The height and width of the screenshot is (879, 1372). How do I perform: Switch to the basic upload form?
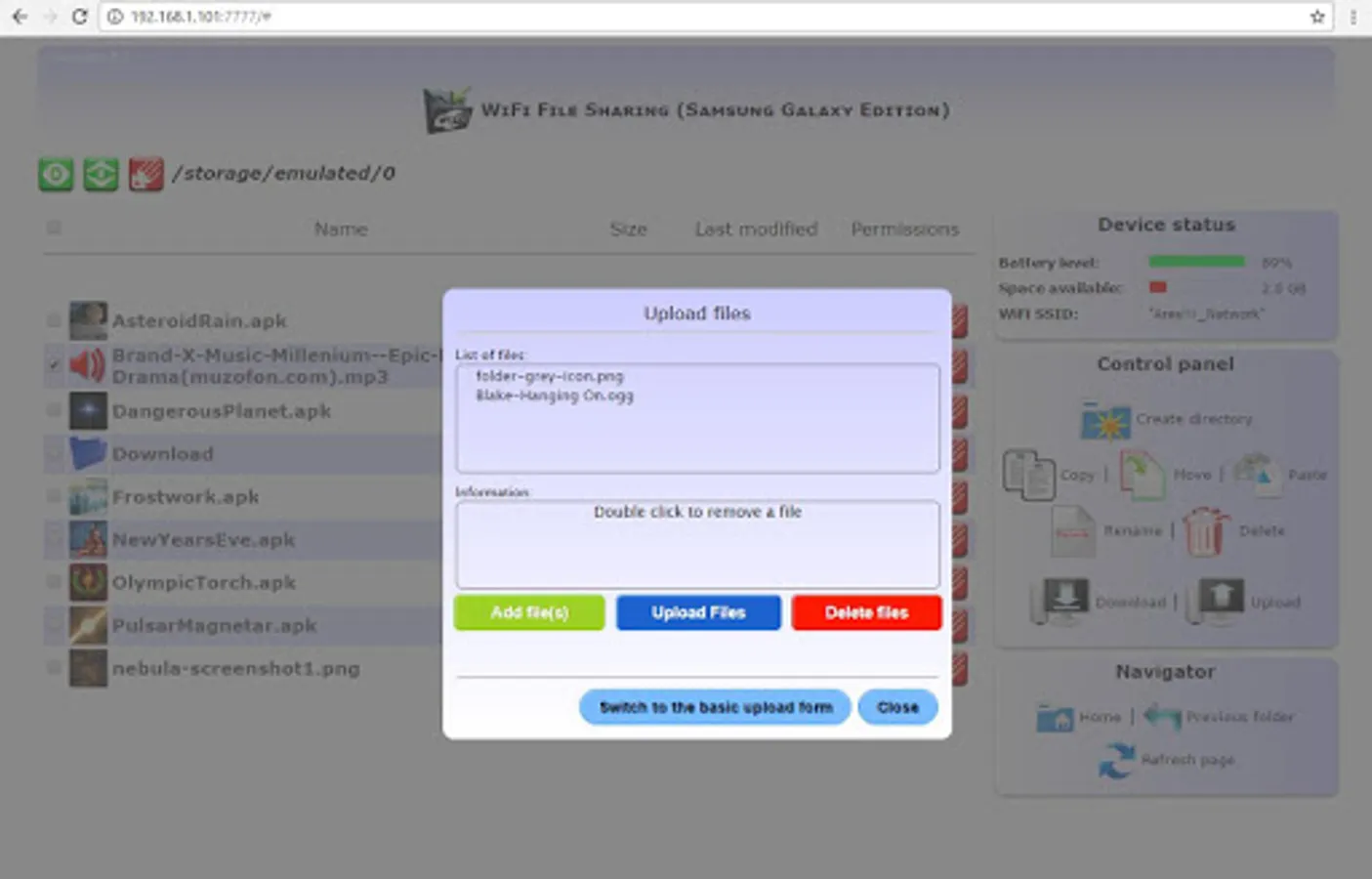tap(715, 707)
